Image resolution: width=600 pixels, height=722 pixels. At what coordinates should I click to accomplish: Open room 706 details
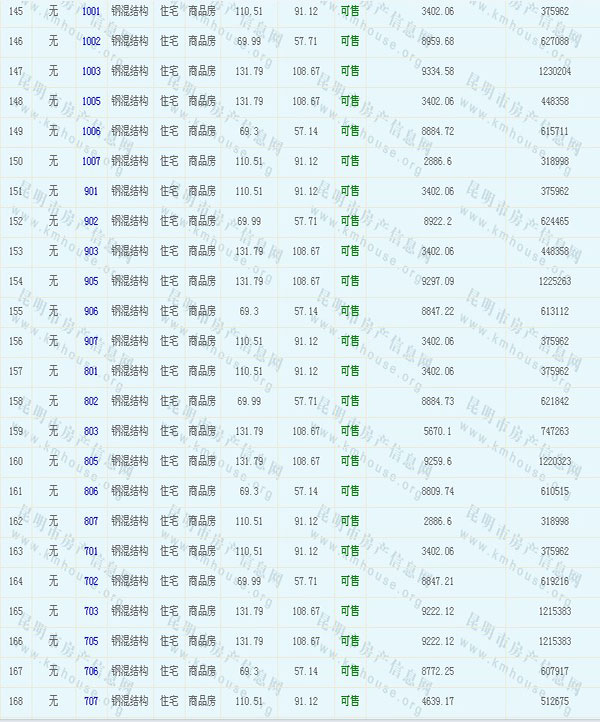tap(91, 671)
